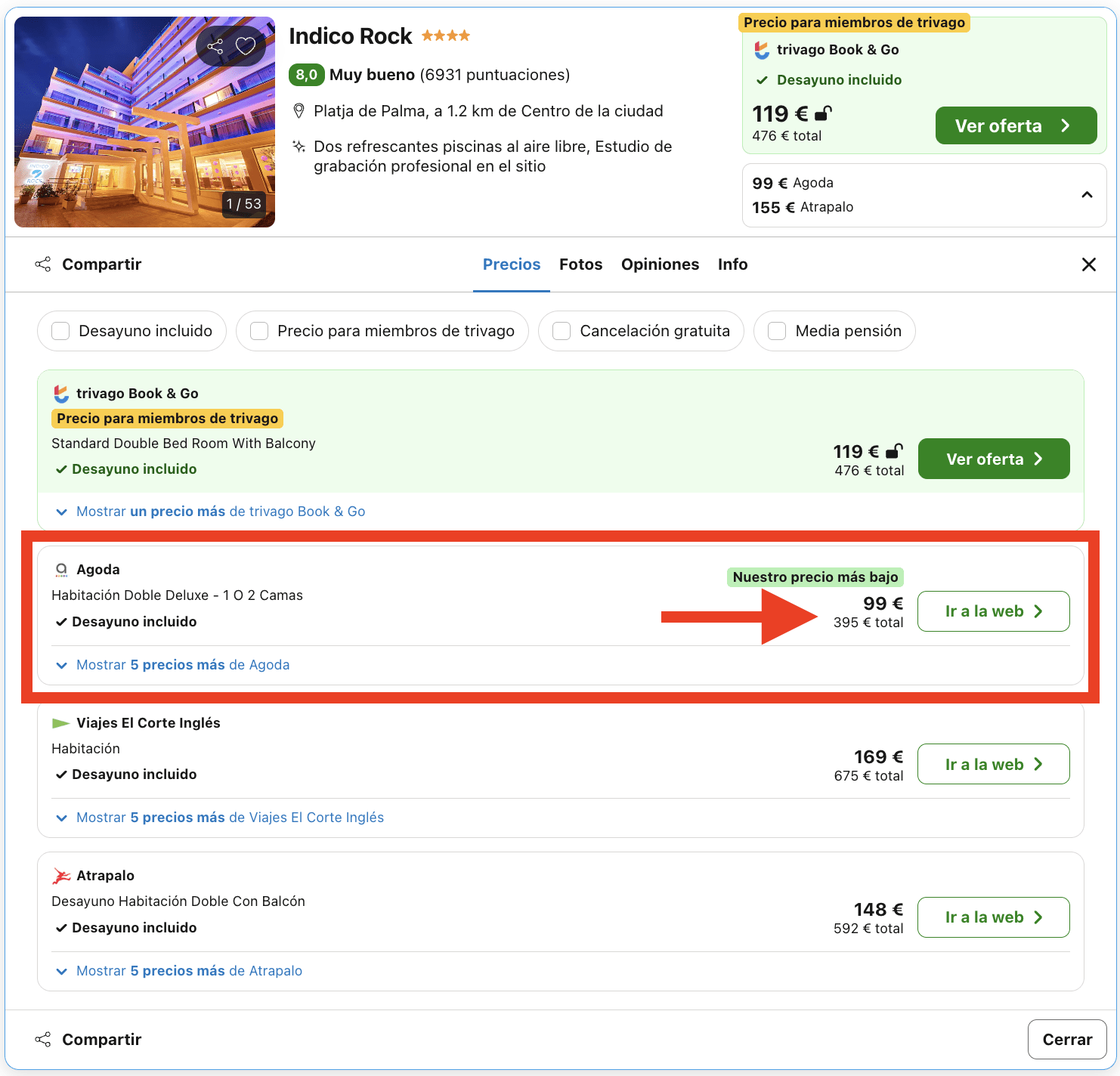Click the Viajes El Corte Inglés flag icon

point(60,722)
